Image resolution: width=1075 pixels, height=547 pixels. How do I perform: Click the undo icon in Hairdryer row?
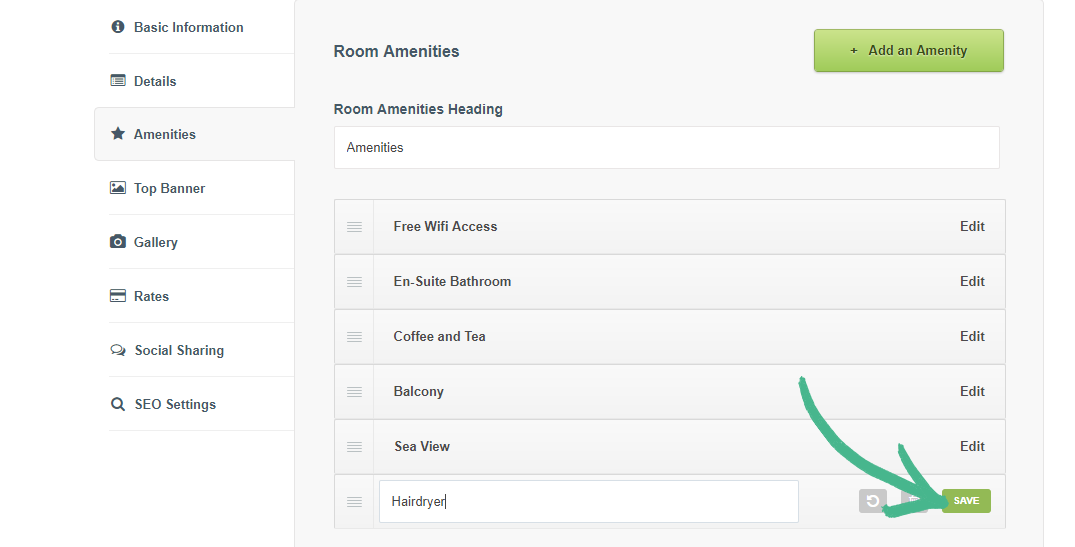[872, 501]
